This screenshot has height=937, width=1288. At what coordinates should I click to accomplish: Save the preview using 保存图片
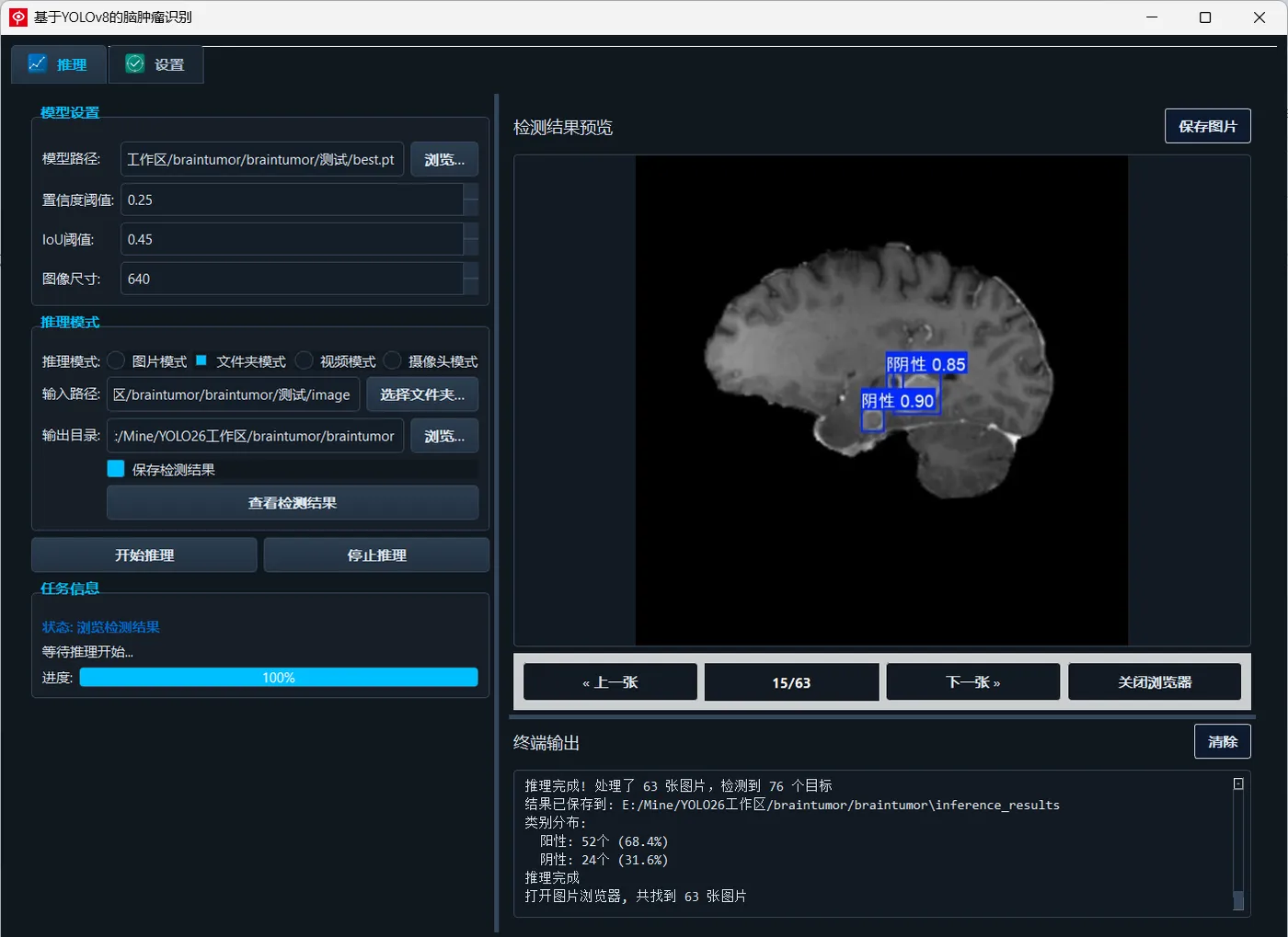click(1208, 126)
